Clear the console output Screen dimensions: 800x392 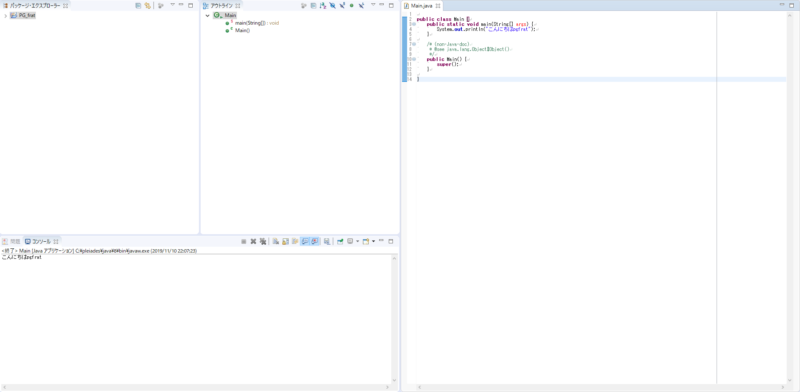click(x=276, y=241)
